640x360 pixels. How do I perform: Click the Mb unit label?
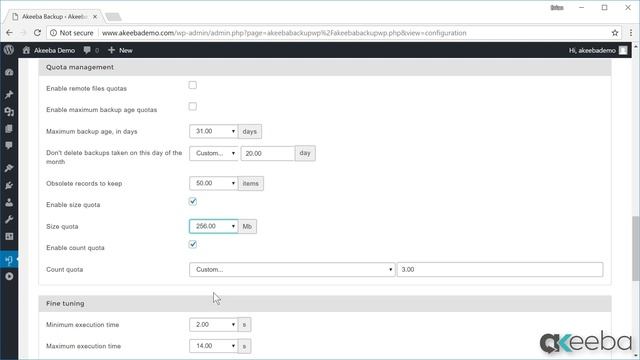(247, 226)
